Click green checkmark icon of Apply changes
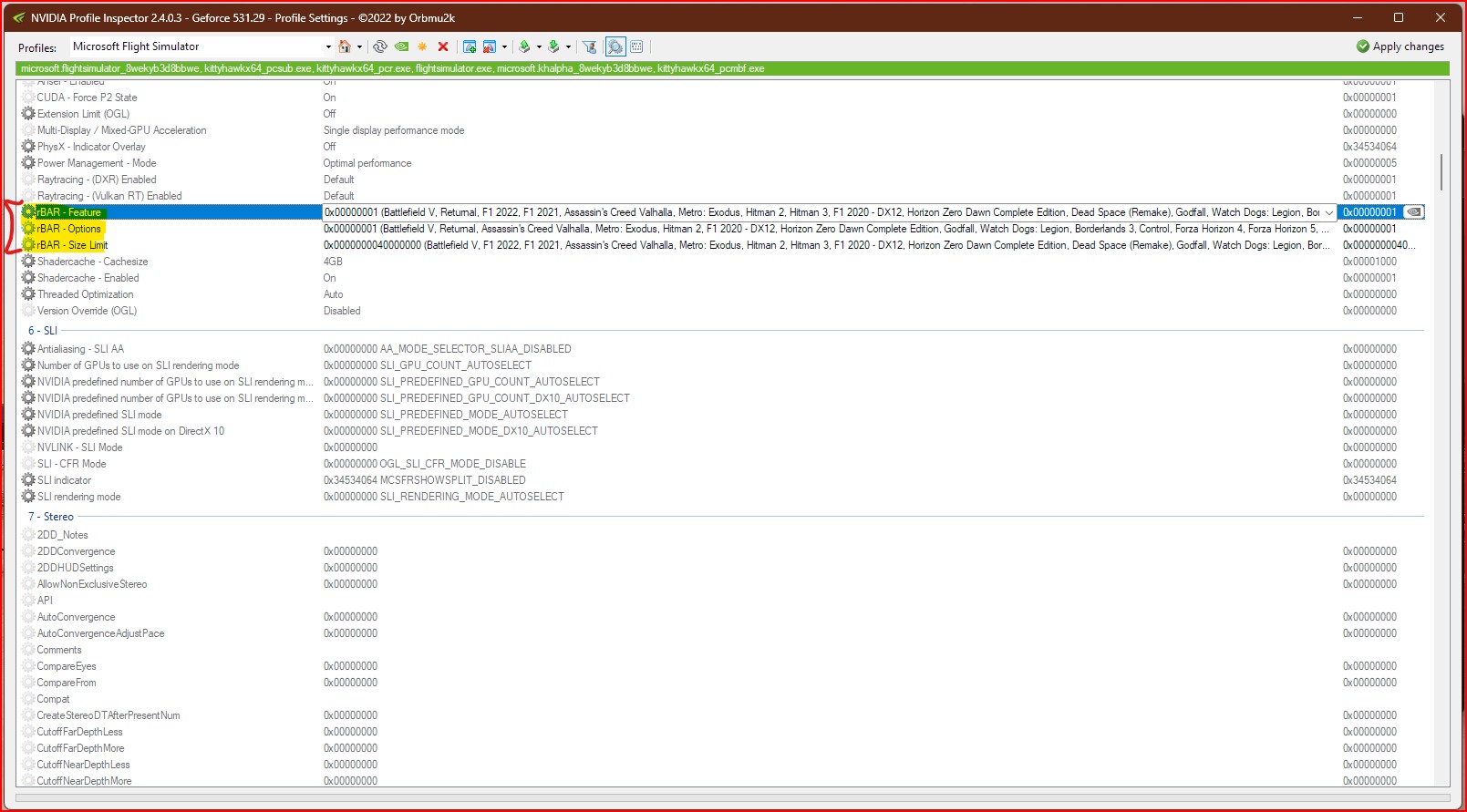The width and height of the screenshot is (1467, 812). pyautogui.click(x=1363, y=46)
